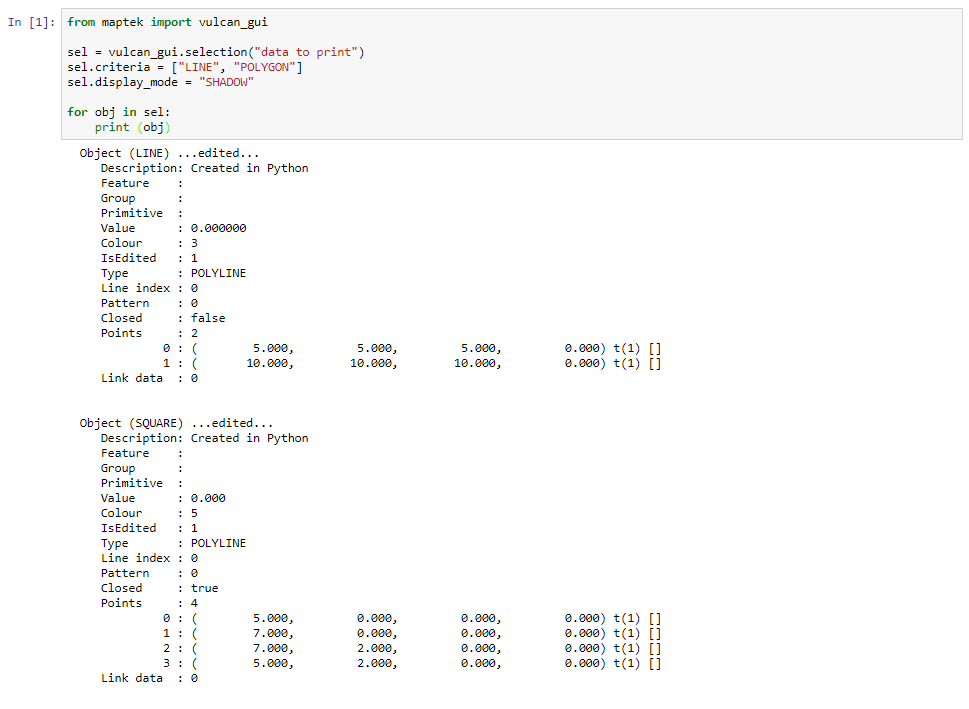Click point row 2 of SQUARE object
The width and height of the screenshot is (969, 709).
tap(412, 648)
